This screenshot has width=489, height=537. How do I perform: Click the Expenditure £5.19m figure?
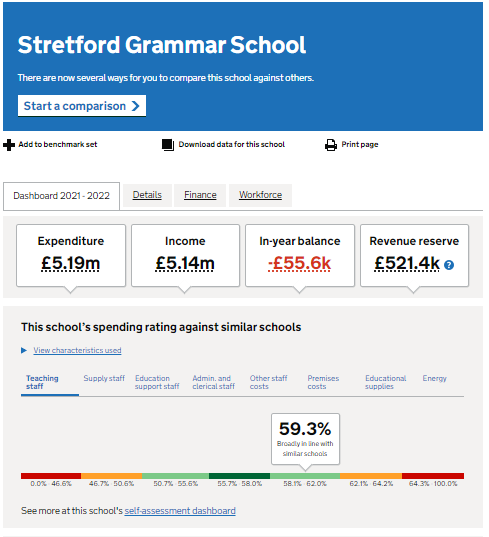click(71, 263)
